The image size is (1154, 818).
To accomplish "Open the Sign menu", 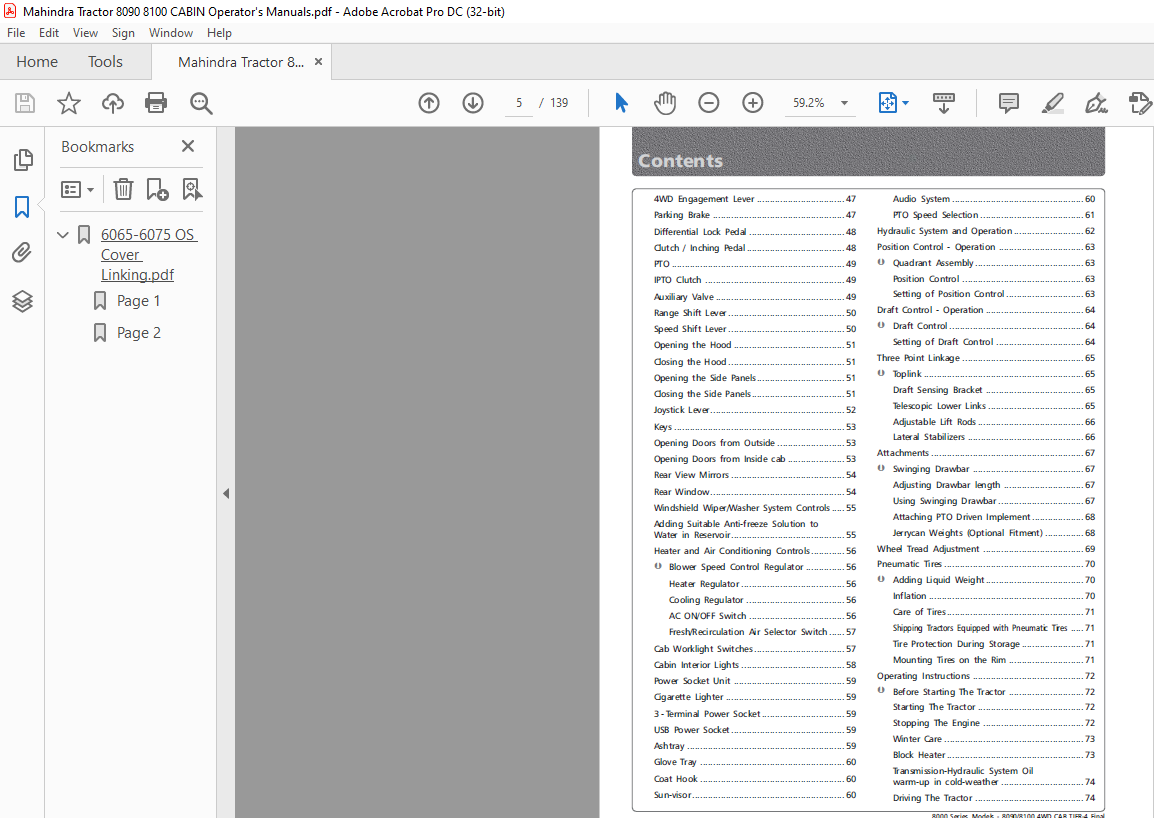I will tap(123, 32).
